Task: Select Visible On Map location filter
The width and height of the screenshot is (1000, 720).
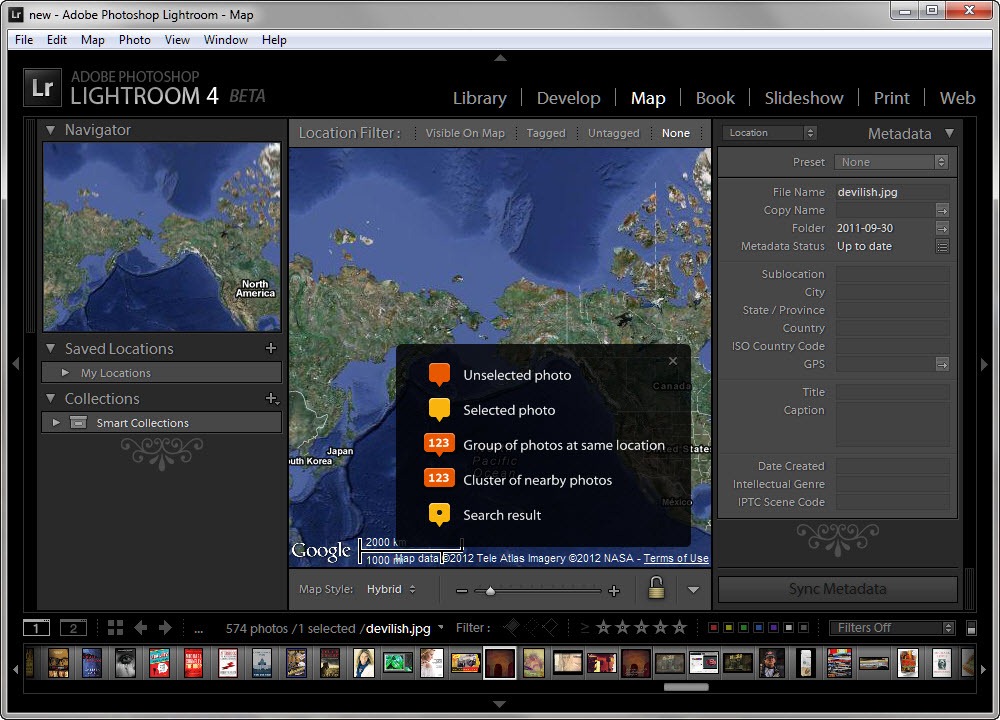Action: [x=465, y=133]
